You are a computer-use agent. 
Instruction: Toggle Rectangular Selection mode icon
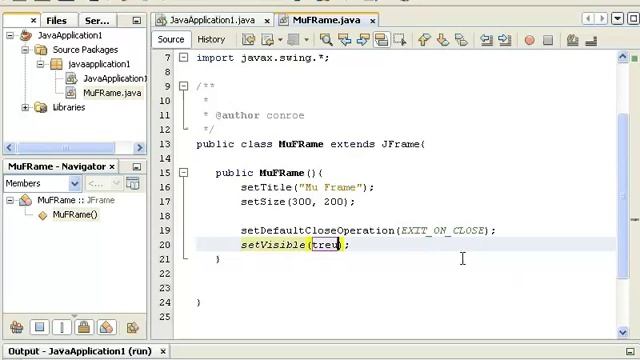point(400,40)
